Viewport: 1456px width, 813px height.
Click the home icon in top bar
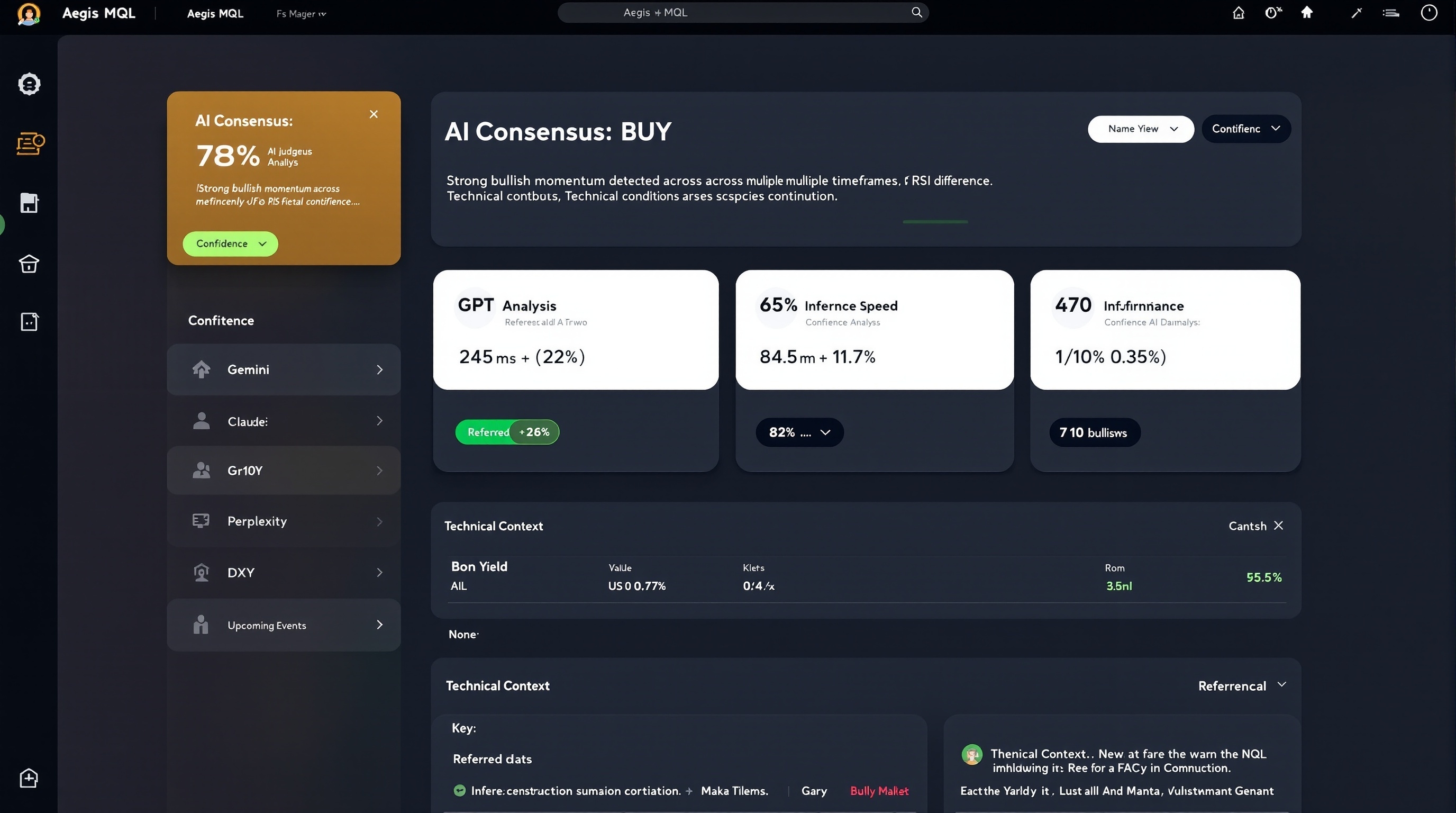[x=1238, y=13]
